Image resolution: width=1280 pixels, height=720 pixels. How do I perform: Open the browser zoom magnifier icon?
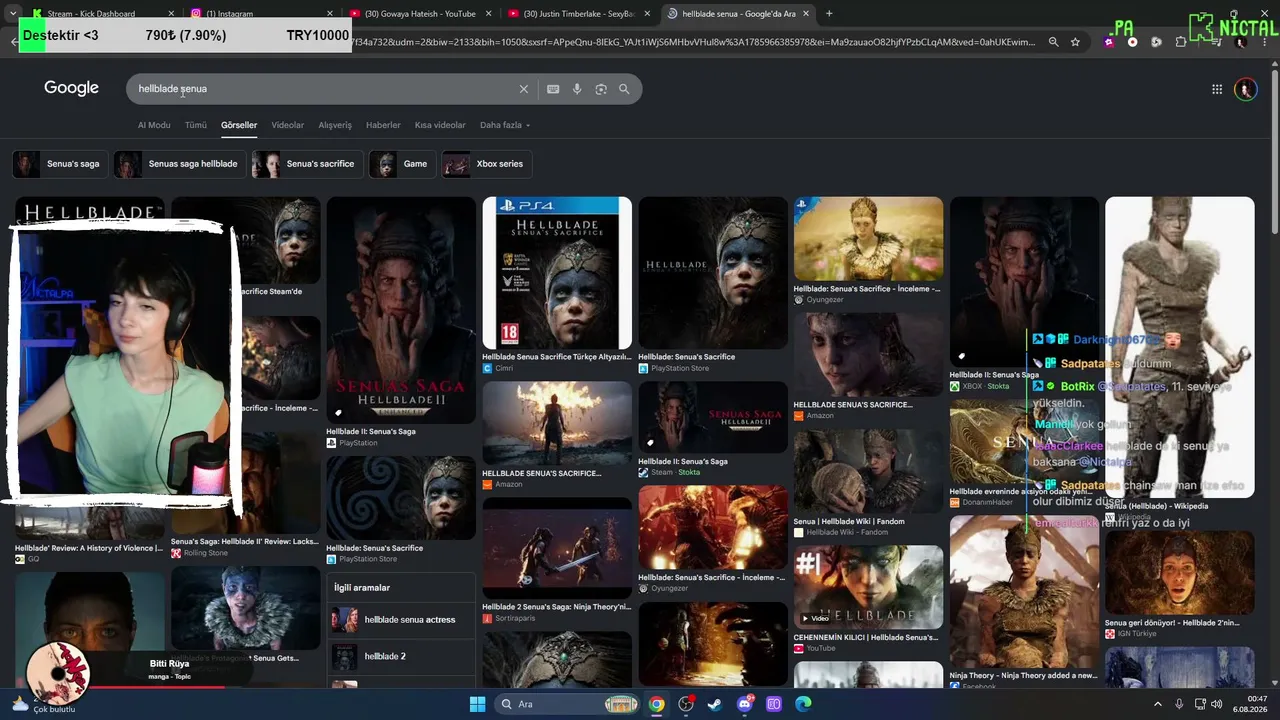click(x=1053, y=42)
